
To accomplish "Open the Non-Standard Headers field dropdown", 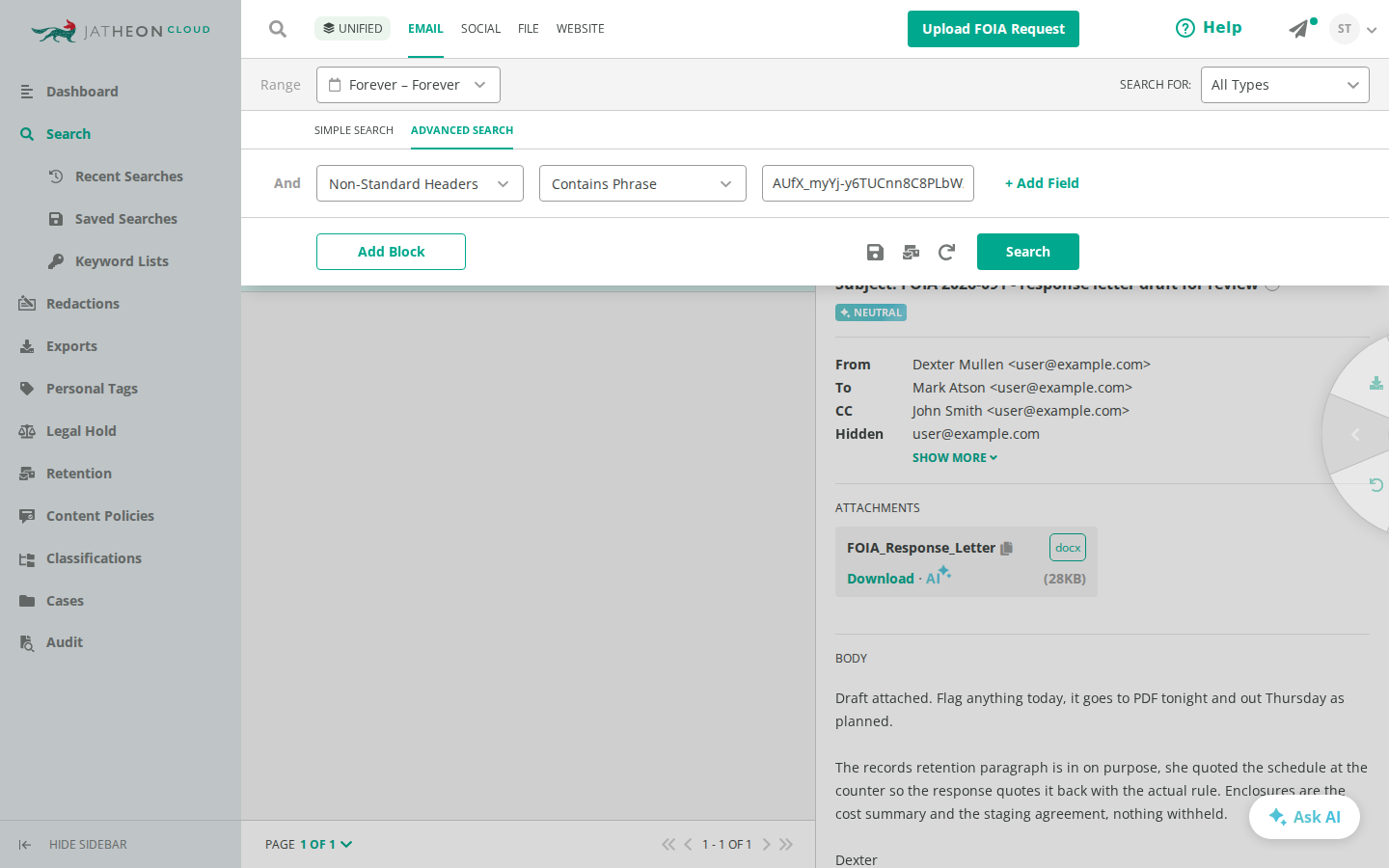I will pyautogui.click(x=420, y=183).
